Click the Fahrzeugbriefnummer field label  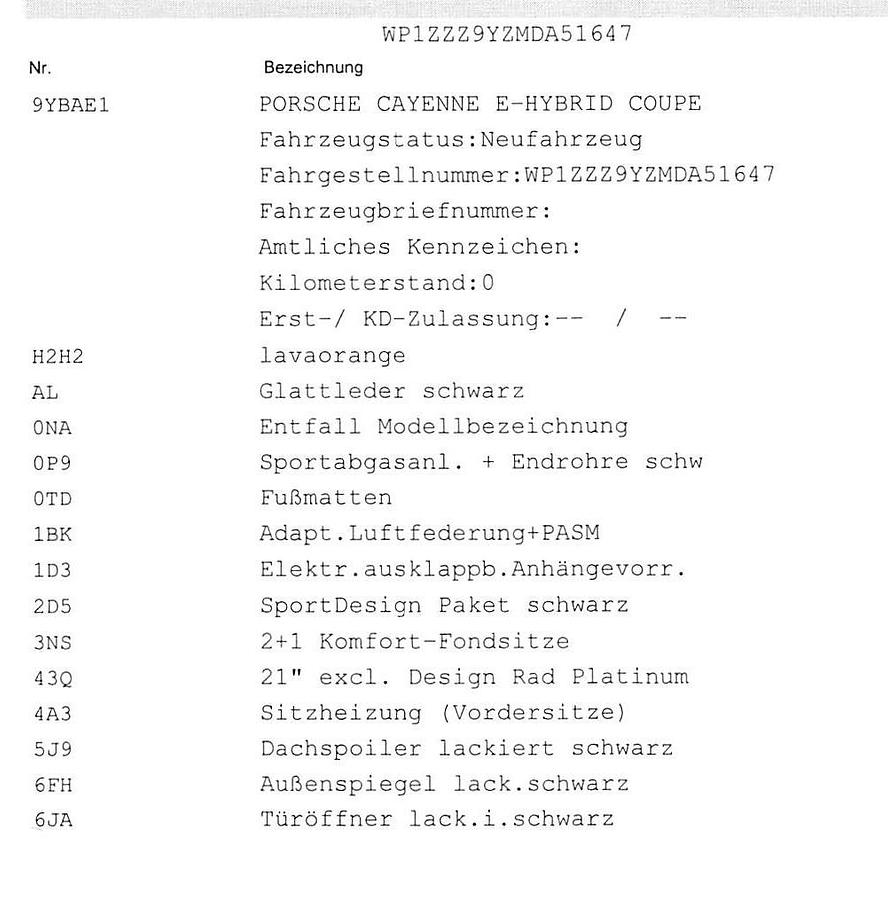[405, 211]
